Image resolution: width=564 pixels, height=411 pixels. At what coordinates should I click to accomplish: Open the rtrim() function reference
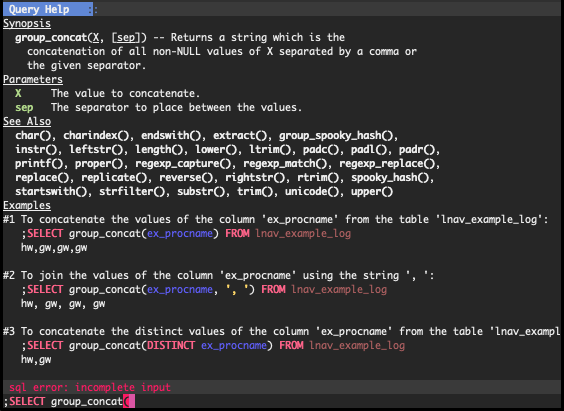point(318,178)
